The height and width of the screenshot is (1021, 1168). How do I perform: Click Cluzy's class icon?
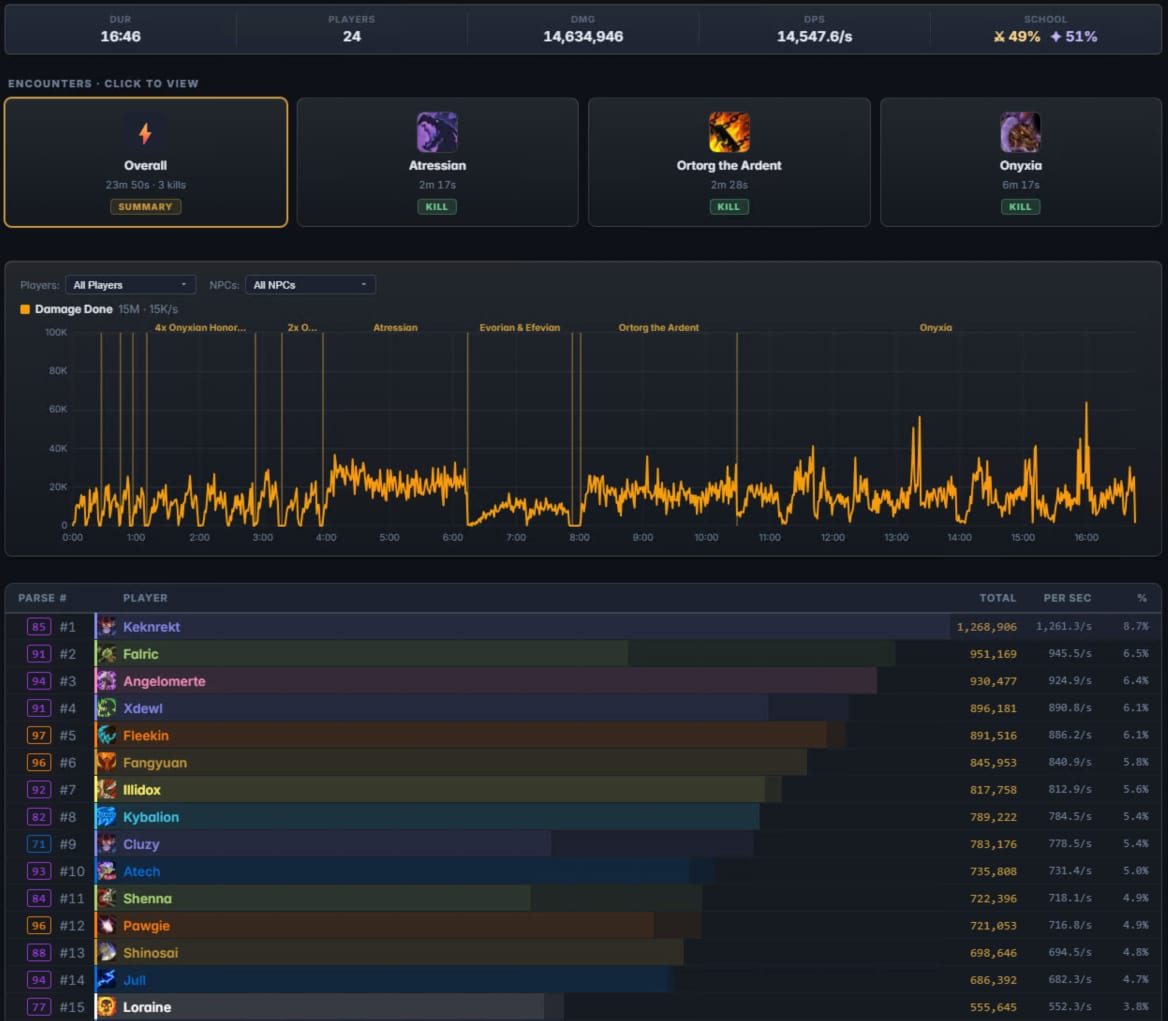pyautogui.click(x=107, y=845)
